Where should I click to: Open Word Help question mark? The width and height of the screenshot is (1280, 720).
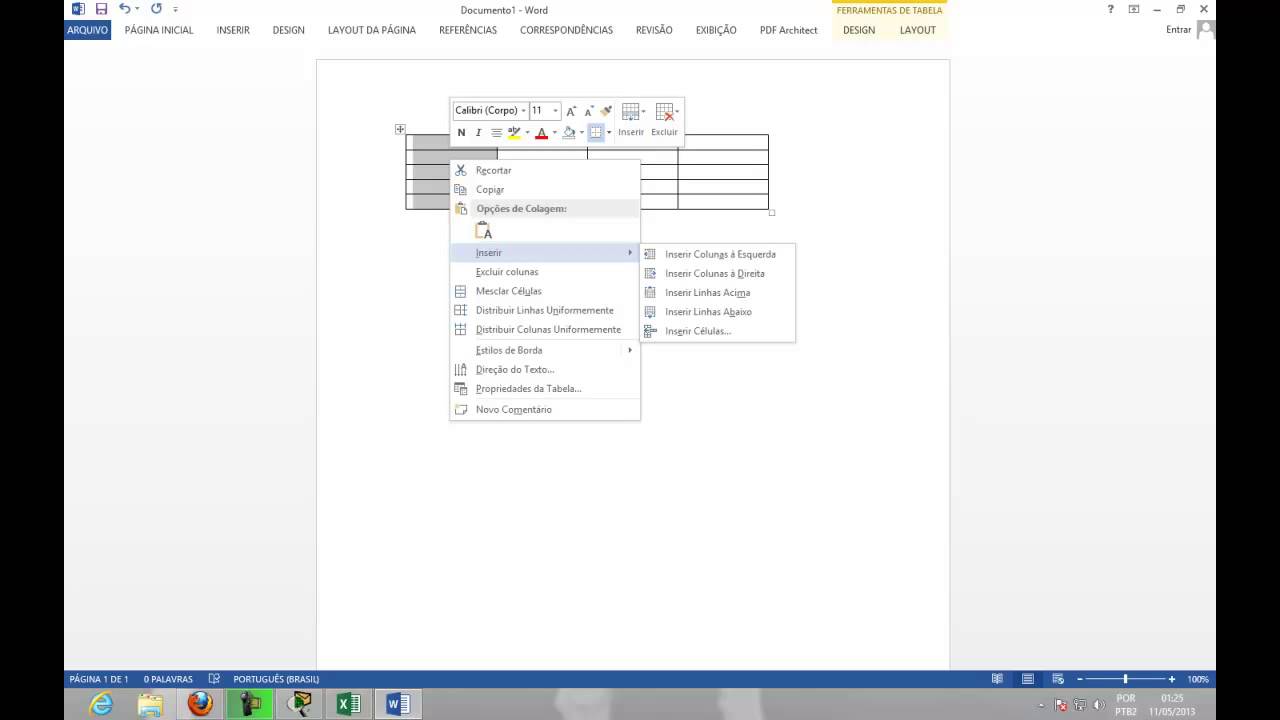(x=1110, y=9)
